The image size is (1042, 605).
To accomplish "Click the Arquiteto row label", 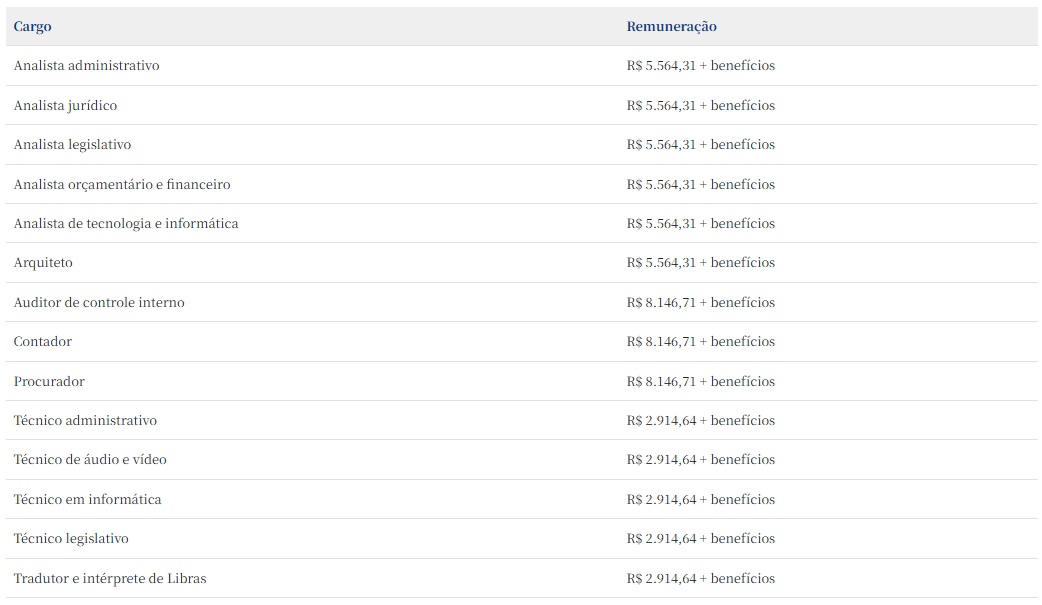I will 43,263.
